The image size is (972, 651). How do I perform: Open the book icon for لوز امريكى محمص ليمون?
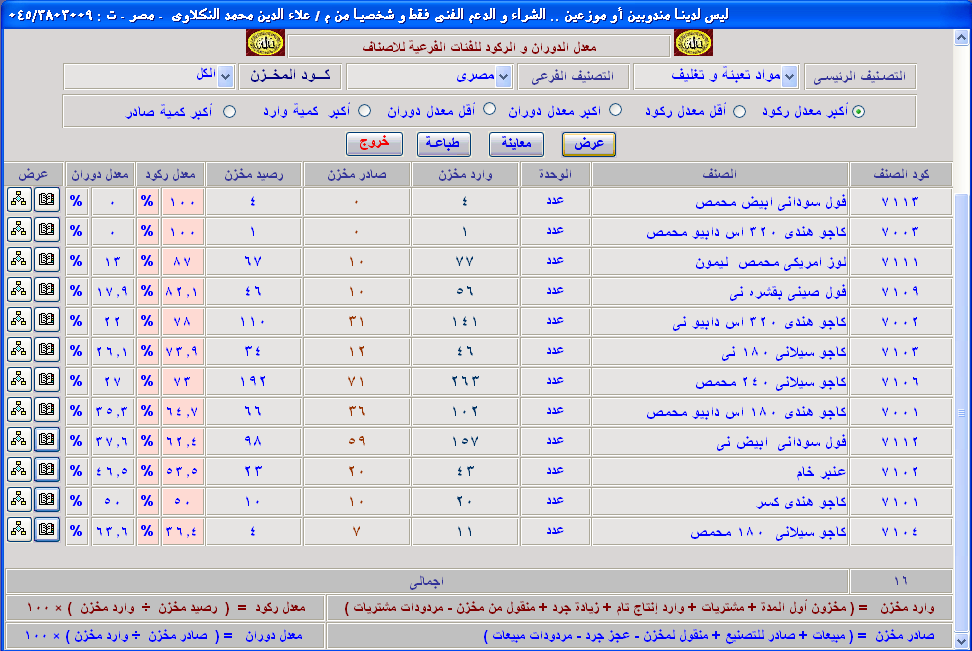[x=47, y=260]
